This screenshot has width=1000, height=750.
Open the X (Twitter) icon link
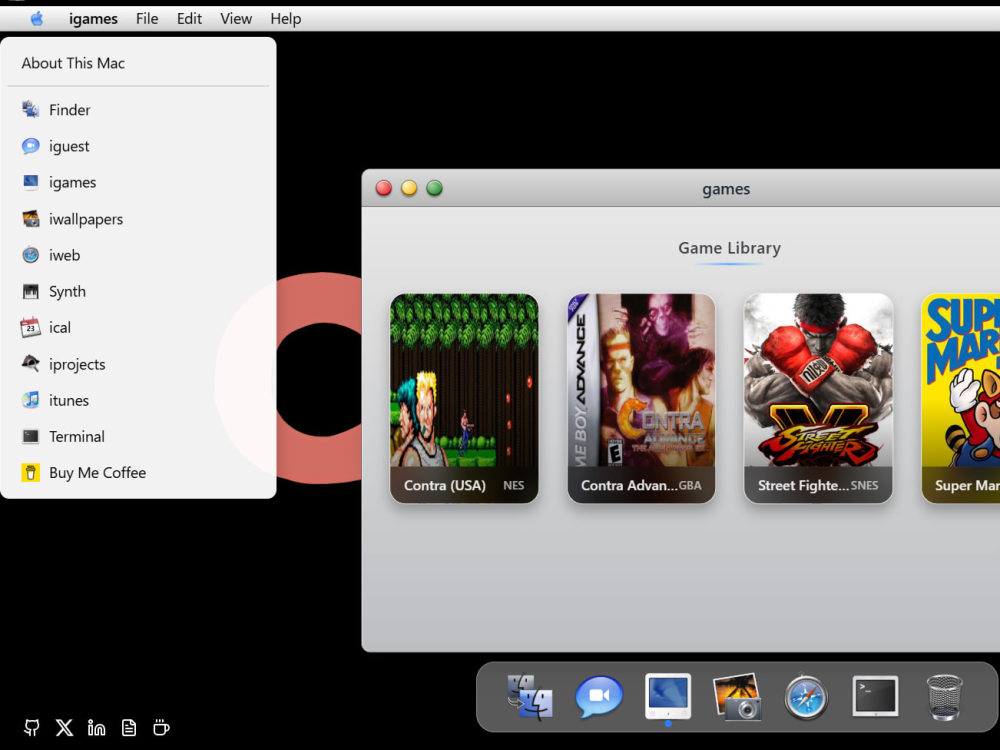[64, 728]
